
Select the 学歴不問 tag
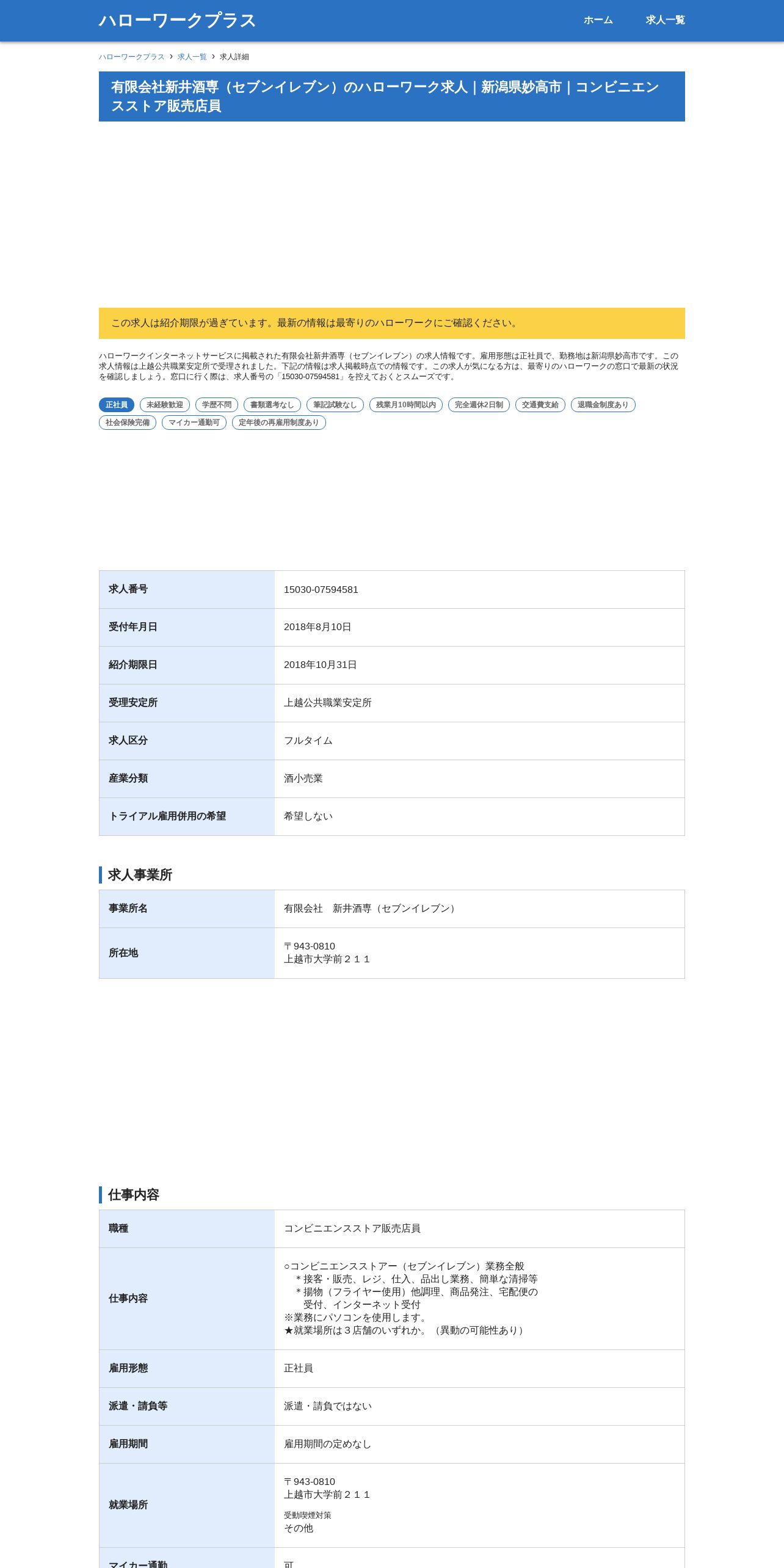coord(217,405)
